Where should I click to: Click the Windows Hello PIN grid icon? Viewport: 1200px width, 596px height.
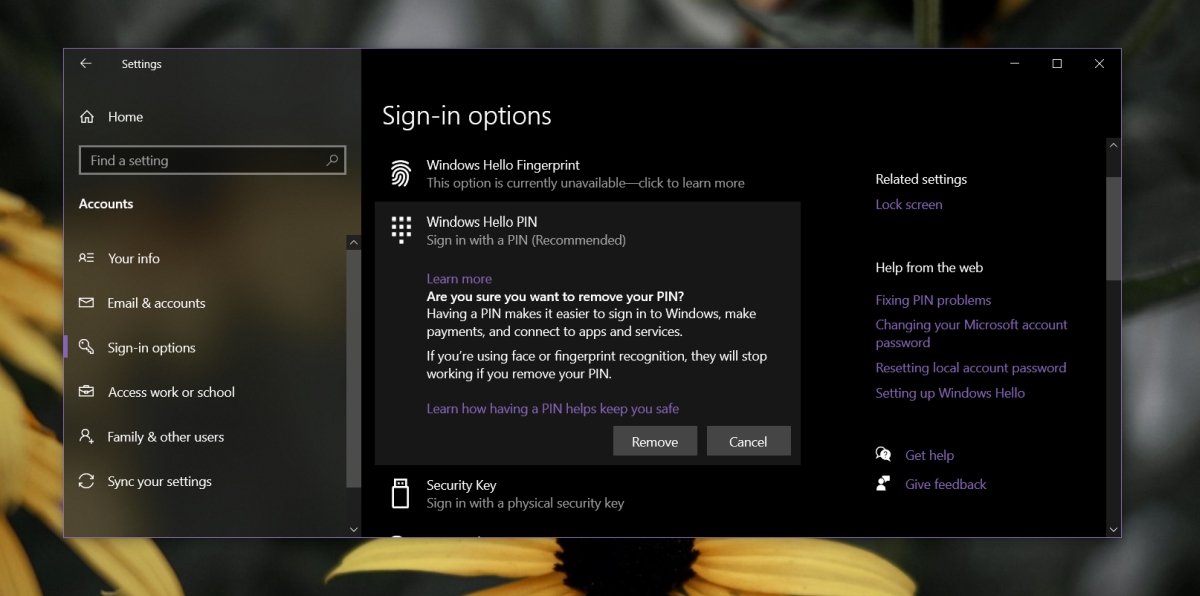[401, 229]
